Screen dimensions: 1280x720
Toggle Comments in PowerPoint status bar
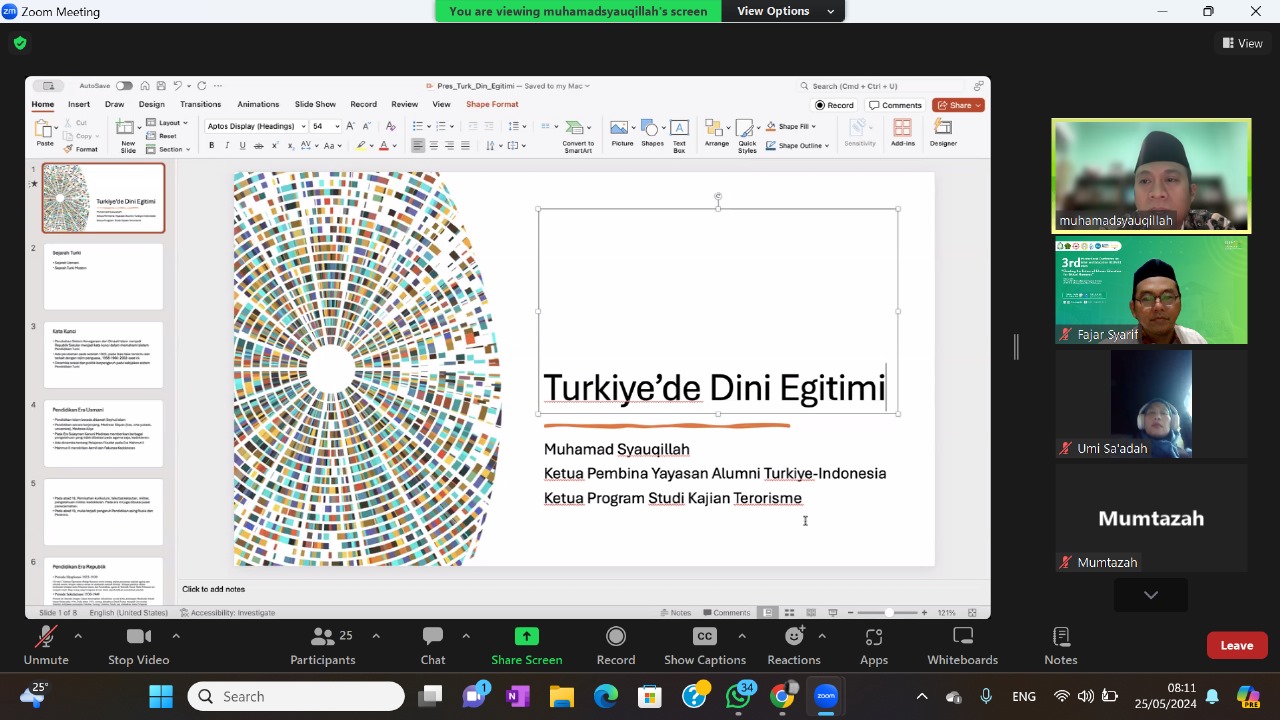(727, 612)
